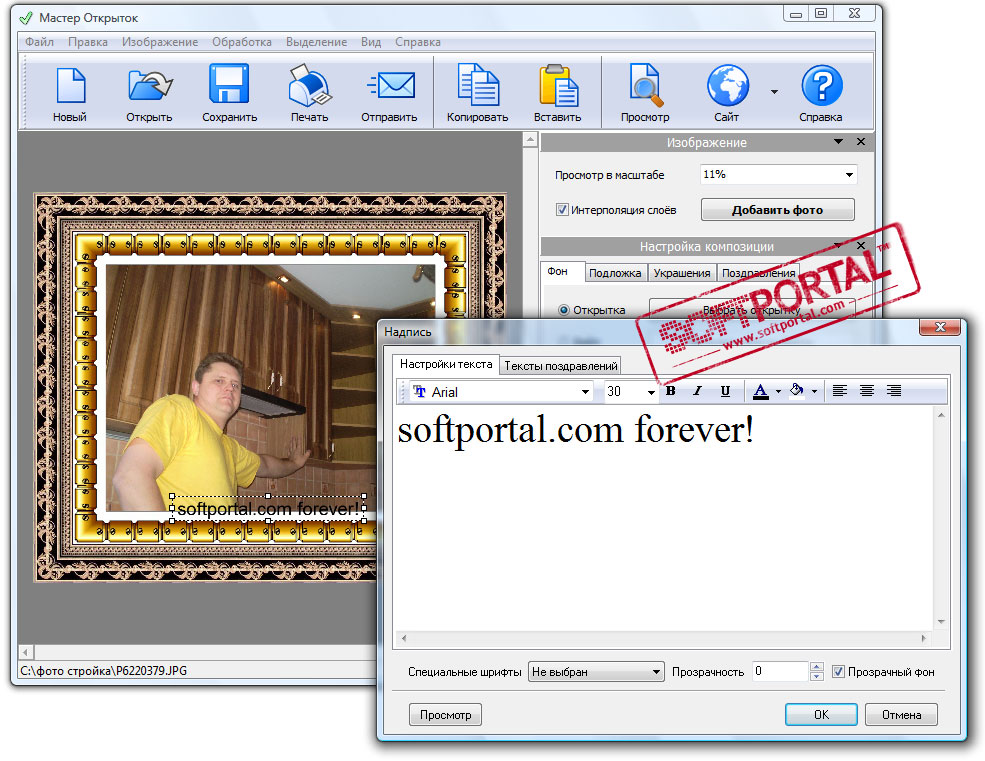
Task: Open the Вид menu
Action: pos(371,42)
